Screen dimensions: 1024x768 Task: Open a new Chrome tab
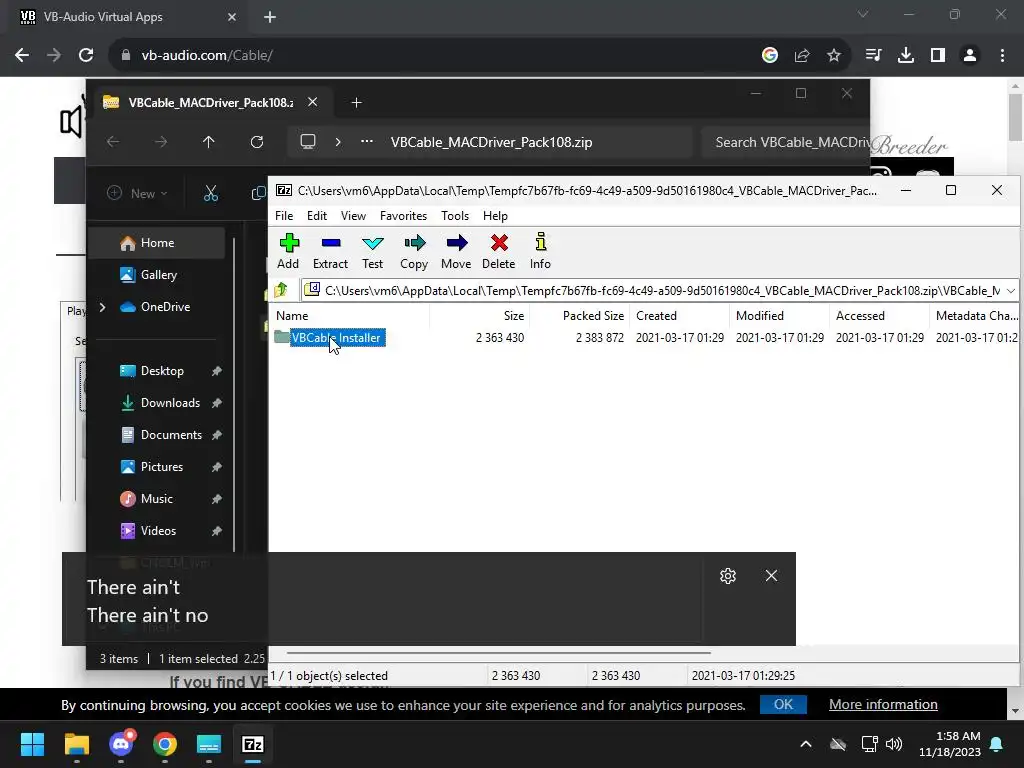[270, 17]
